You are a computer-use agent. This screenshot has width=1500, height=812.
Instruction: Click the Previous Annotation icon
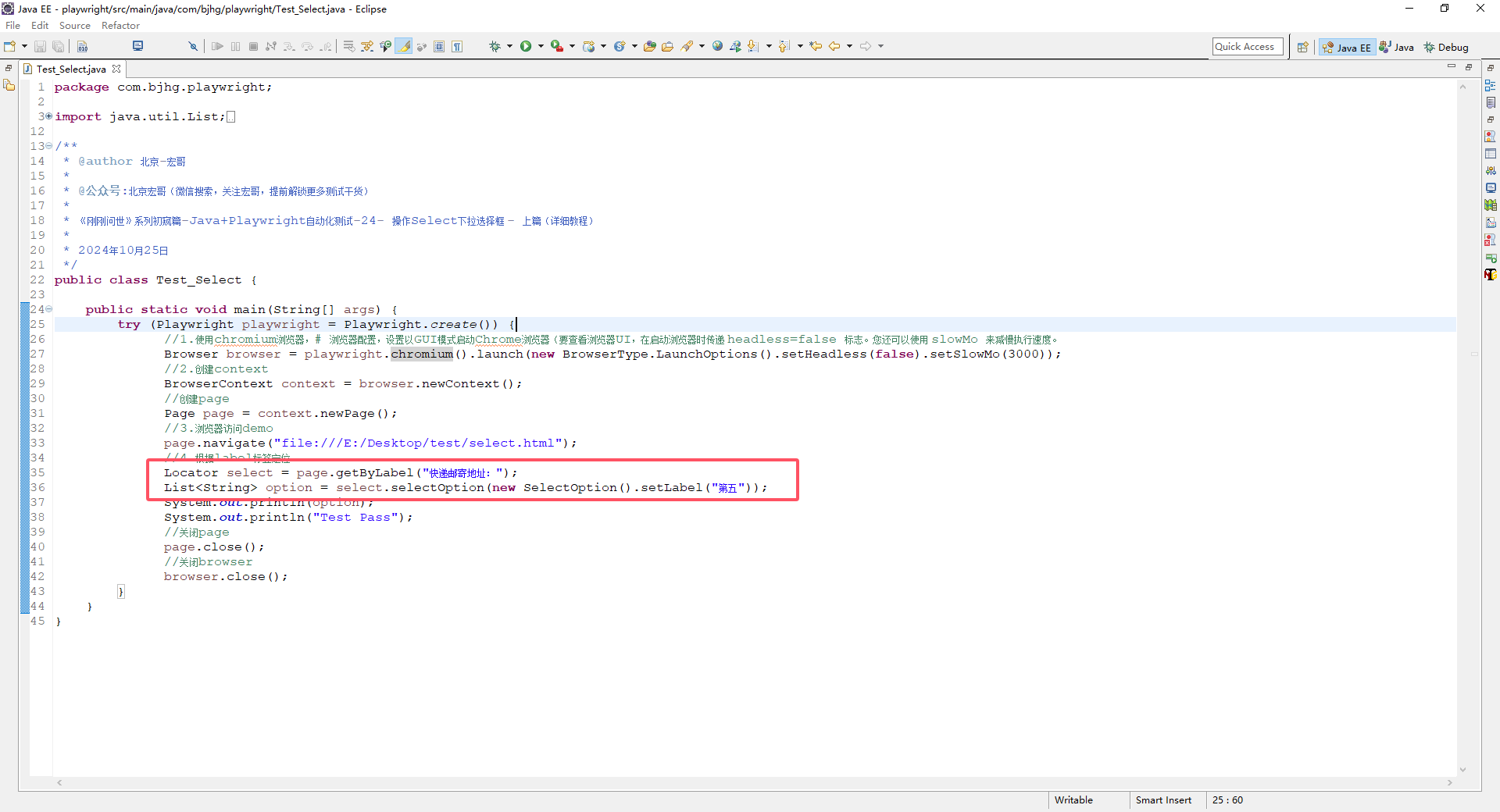click(x=784, y=46)
